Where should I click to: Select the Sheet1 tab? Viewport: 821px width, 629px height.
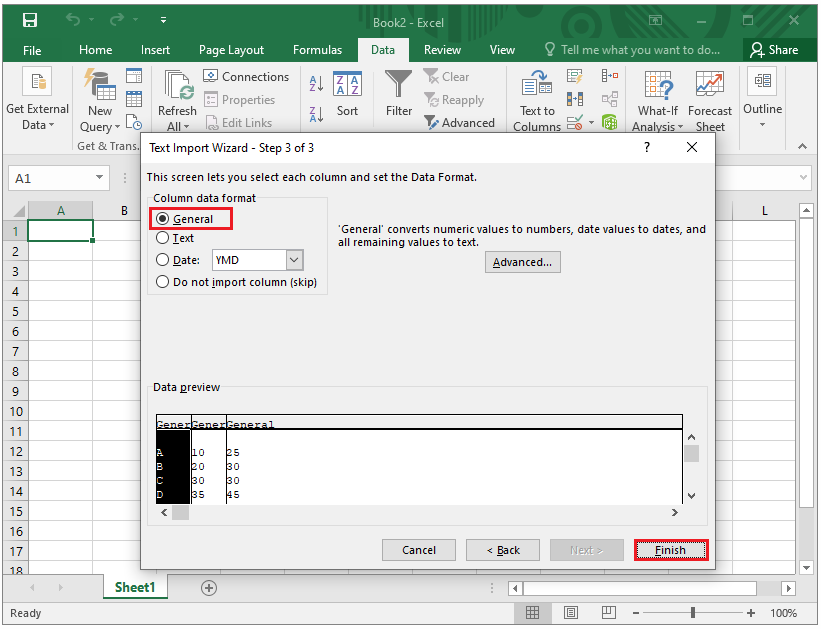[134, 588]
